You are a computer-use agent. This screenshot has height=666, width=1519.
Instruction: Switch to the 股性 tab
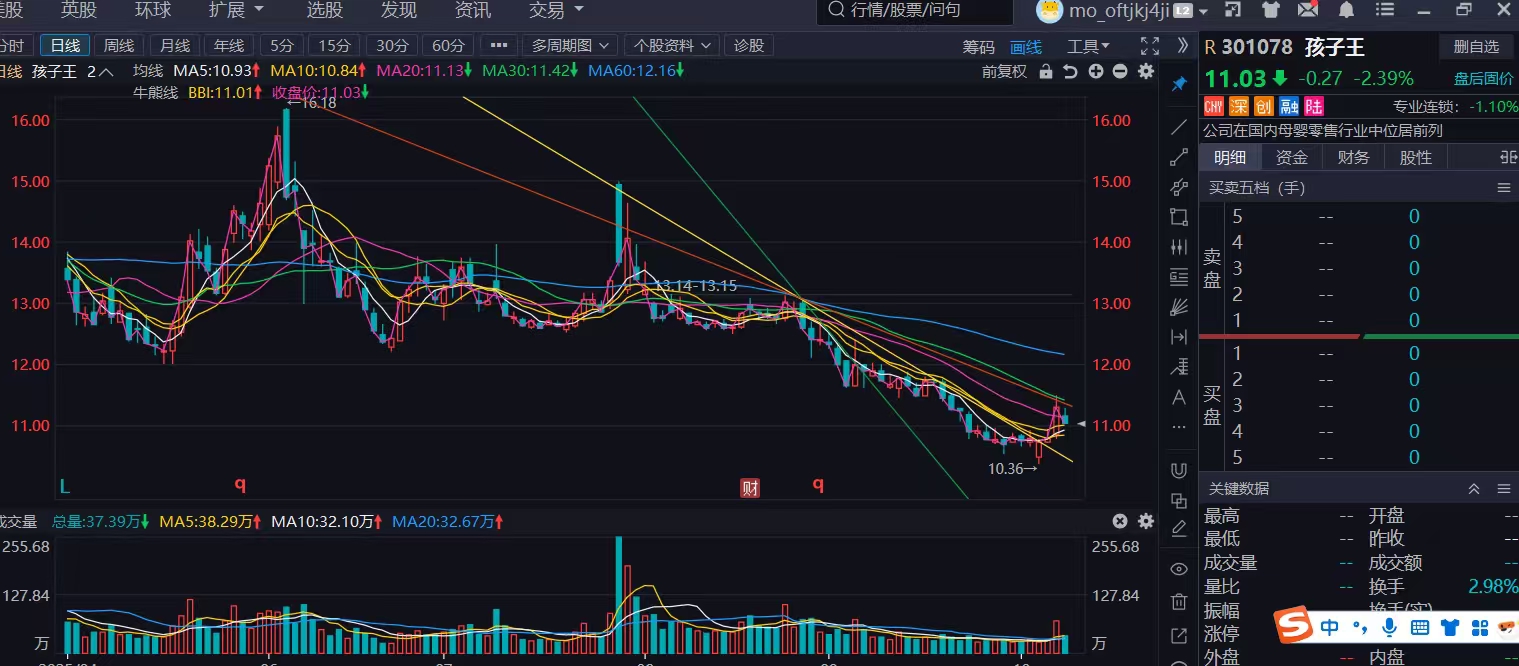tap(1415, 157)
